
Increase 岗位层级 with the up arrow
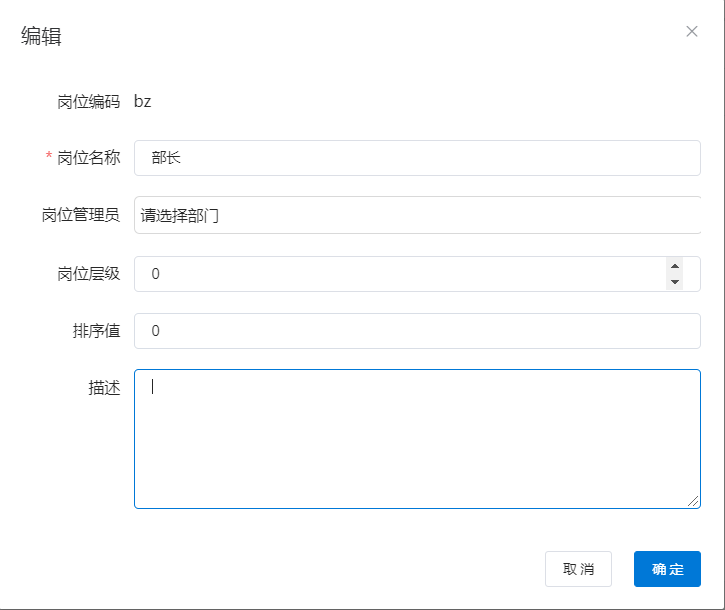(x=675, y=266)
